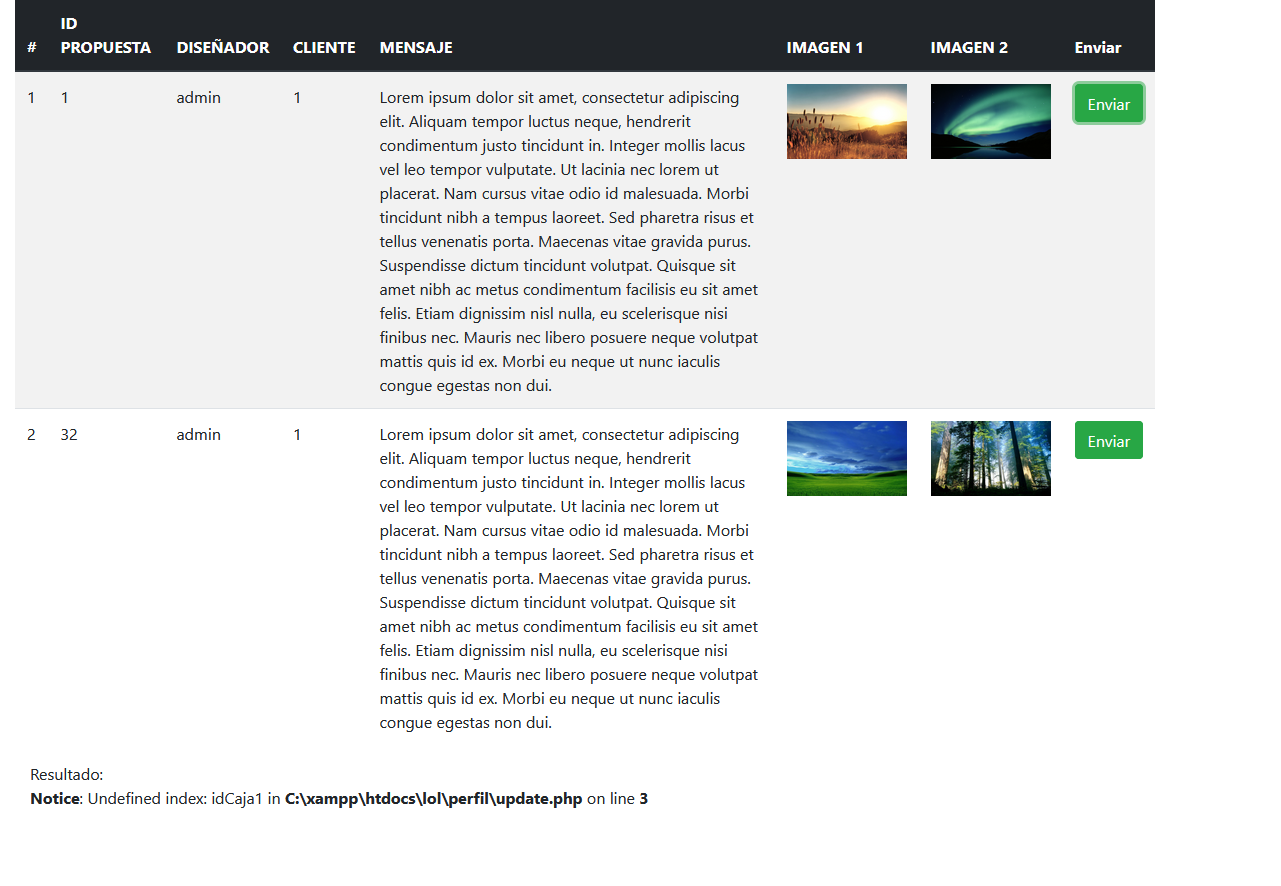Click the IMAGEN 1 column header
Viewport: 1281px width, 886px height.
point(825,48)
